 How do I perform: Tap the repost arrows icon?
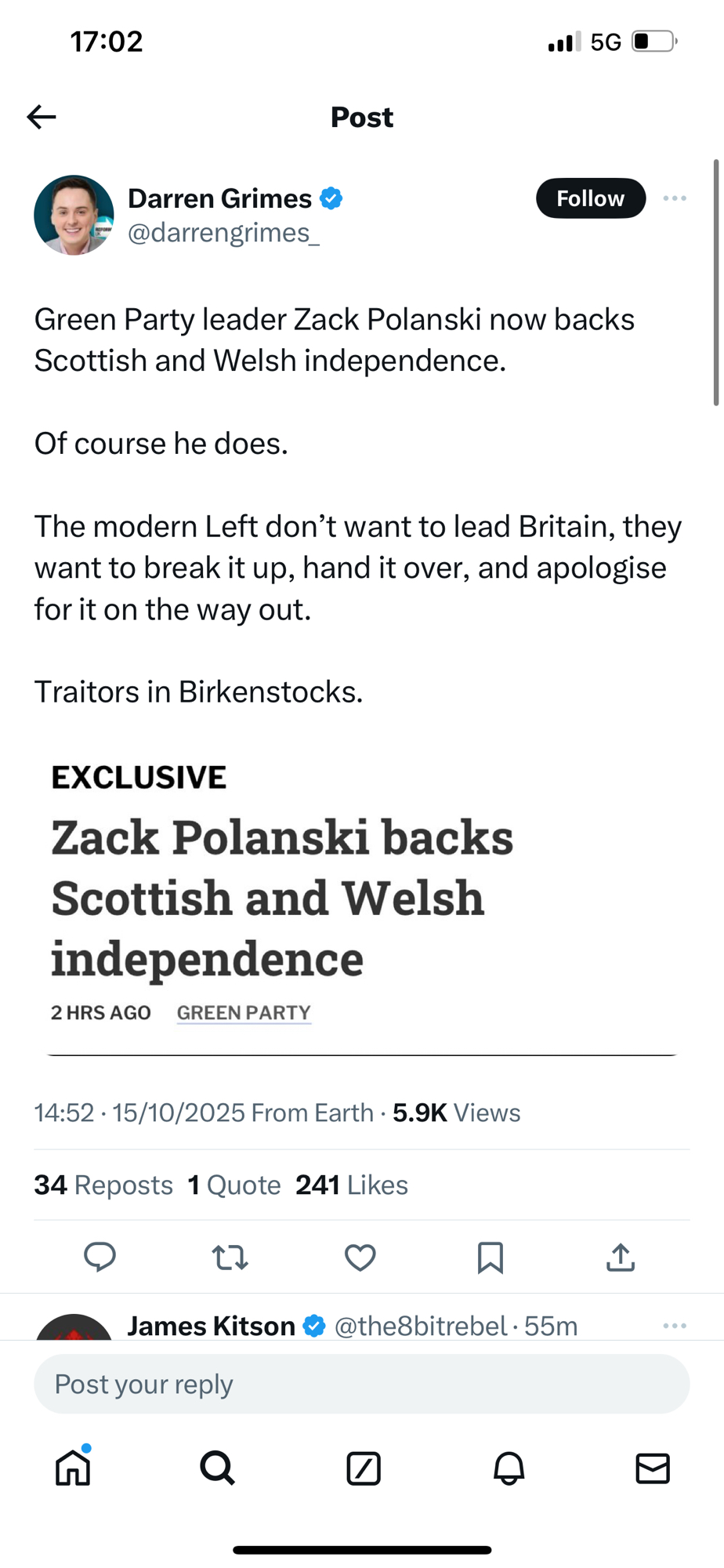pos(230,1258)
